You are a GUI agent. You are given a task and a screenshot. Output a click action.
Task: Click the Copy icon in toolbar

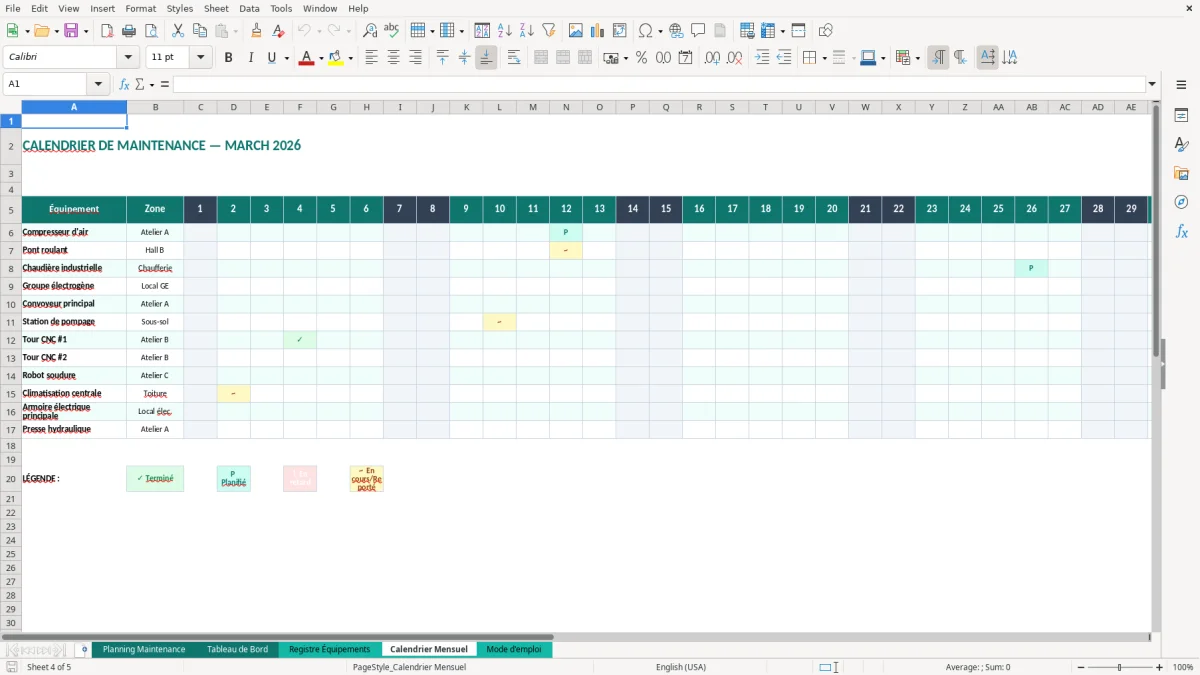[200, 31]
